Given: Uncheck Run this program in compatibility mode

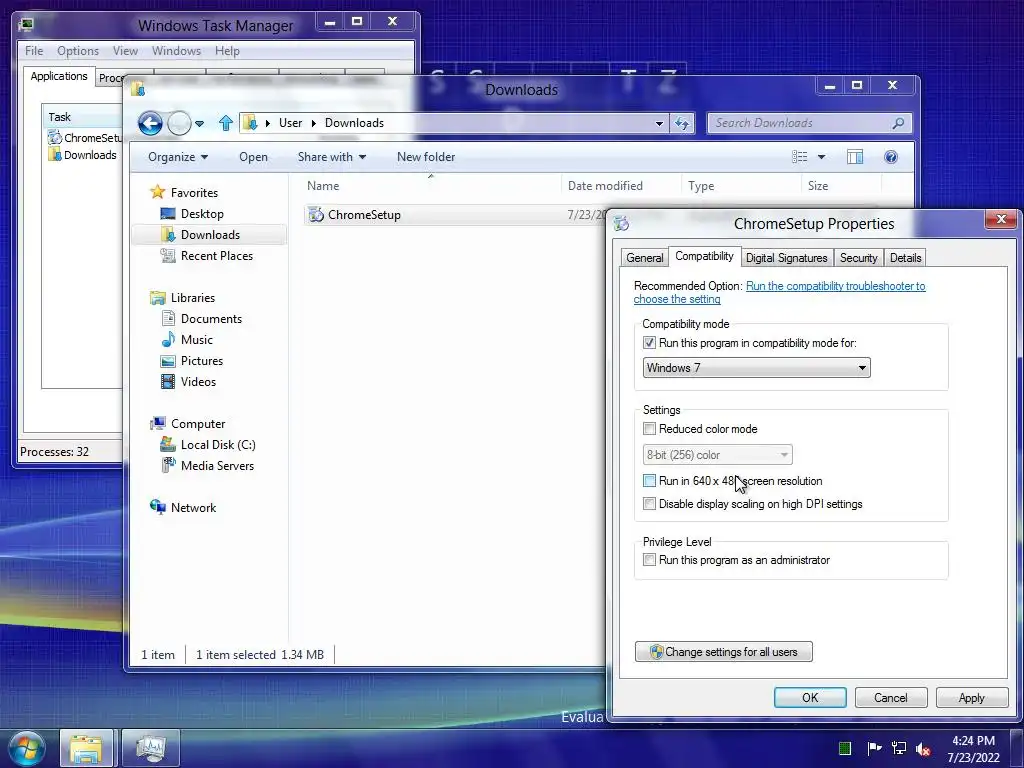Looking at the screenshot, I should (x=649, y=343).
